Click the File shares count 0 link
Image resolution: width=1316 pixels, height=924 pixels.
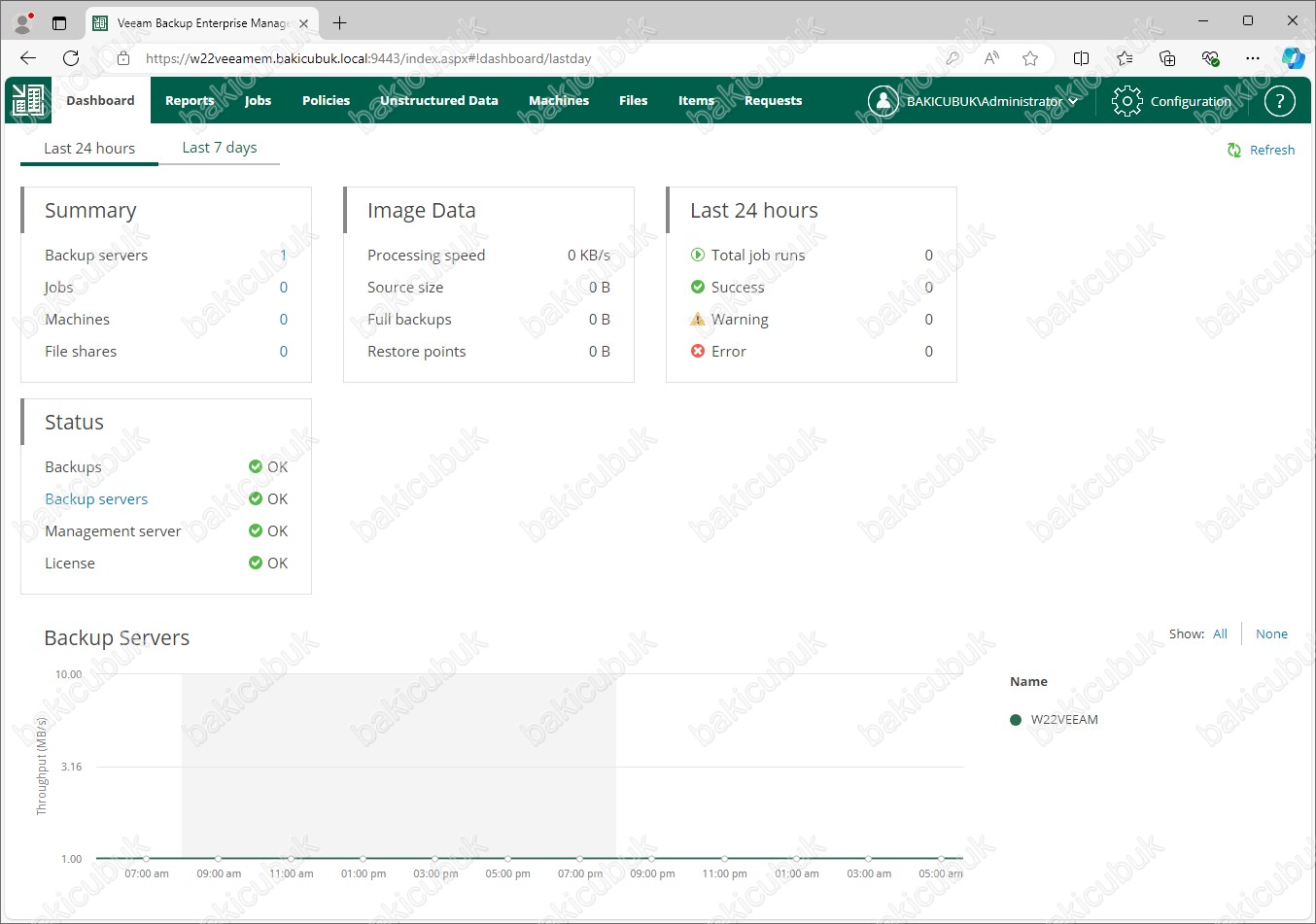click(x=284, y=351)
